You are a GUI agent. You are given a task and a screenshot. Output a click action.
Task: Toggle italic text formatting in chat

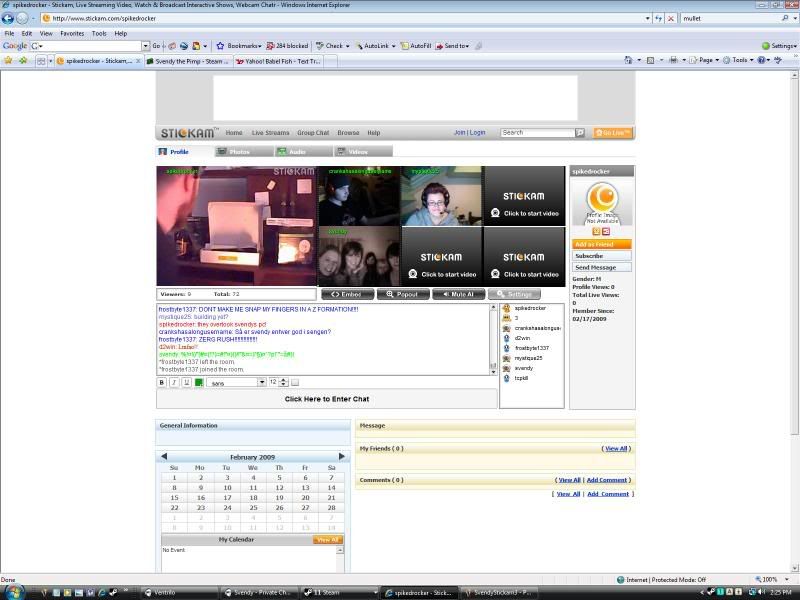pyautogui.click(x=174, y=382)
